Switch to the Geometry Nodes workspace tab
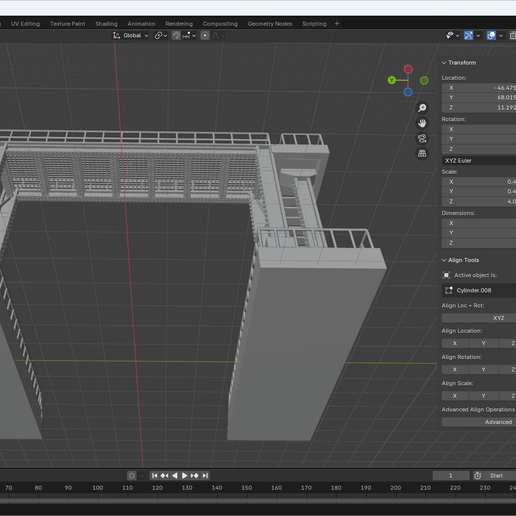Screen dimensions: 516x516 click(270, 24)
